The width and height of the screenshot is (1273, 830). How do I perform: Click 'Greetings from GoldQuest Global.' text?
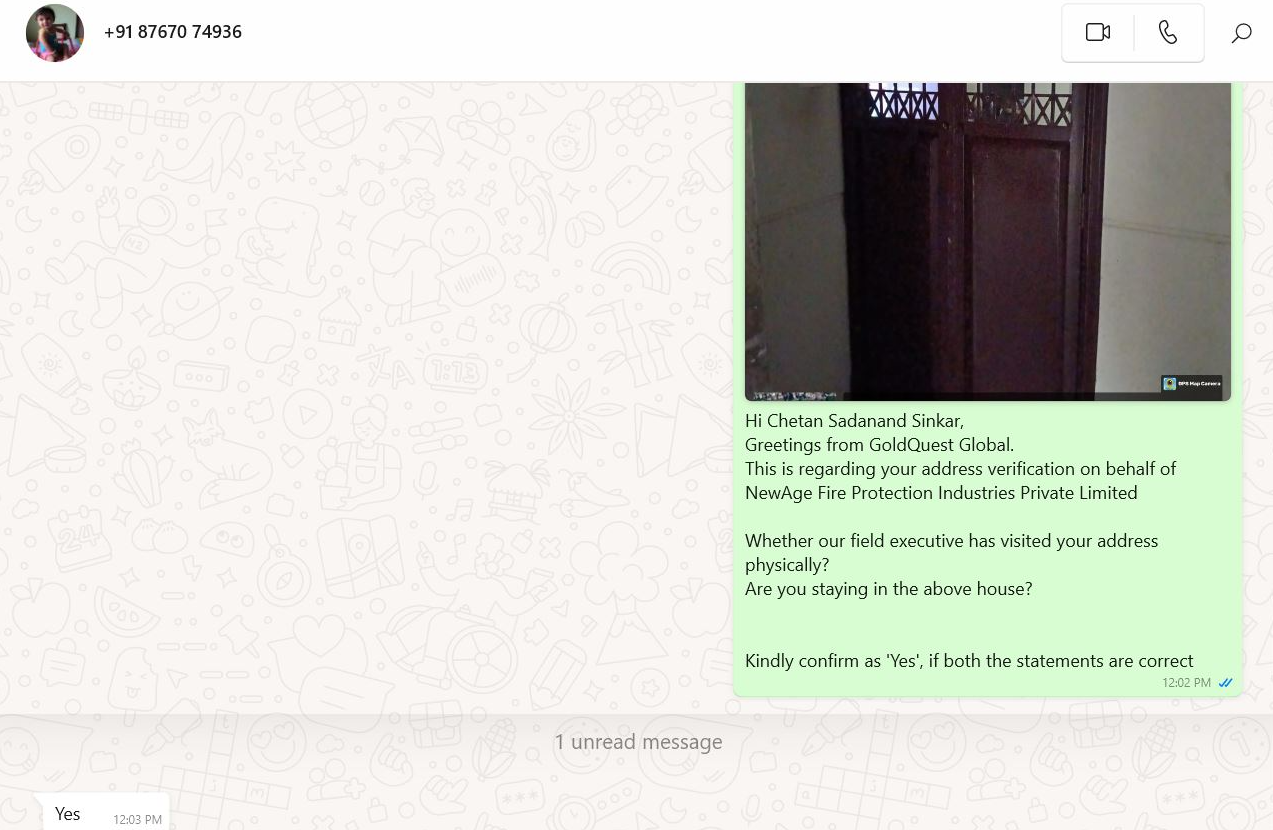point(879,445)
